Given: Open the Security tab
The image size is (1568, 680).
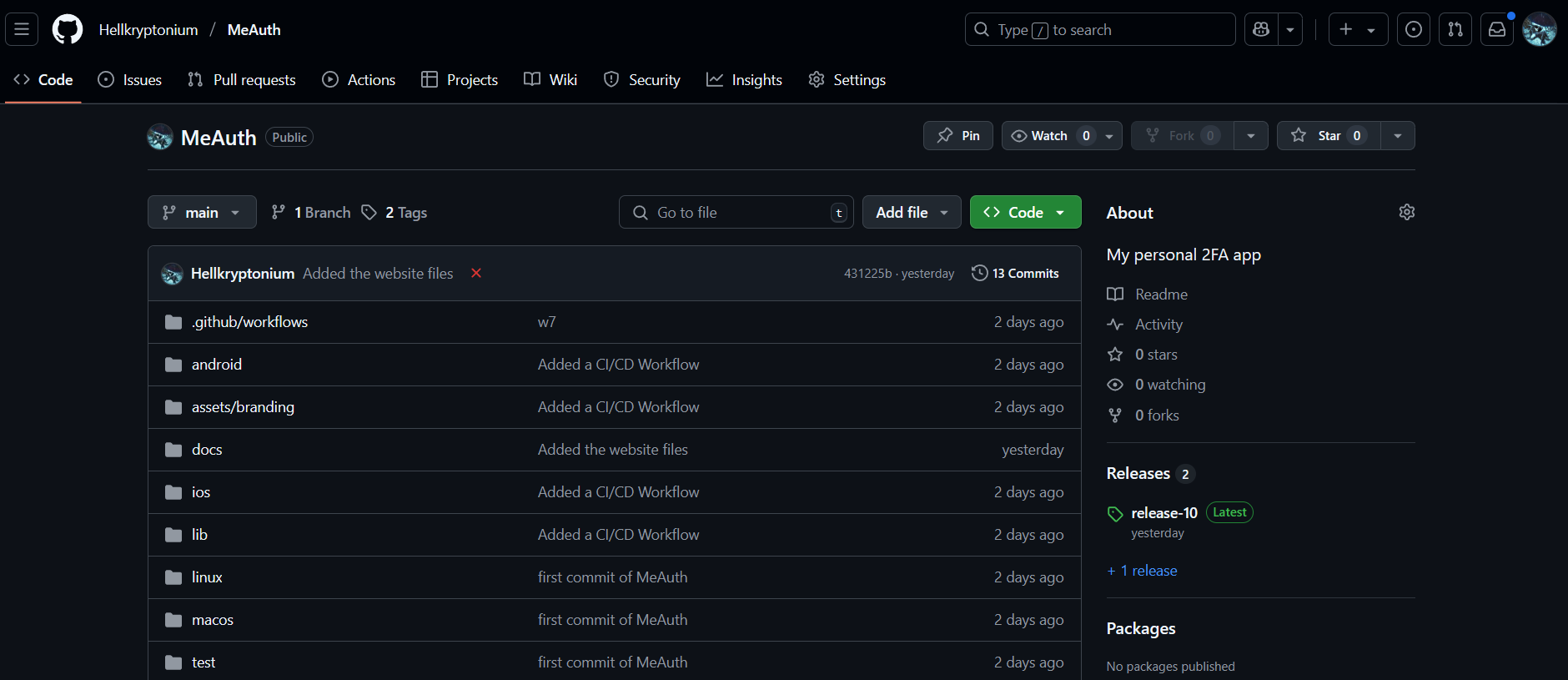Looking at the screenshot, I should tap(642, 79).
